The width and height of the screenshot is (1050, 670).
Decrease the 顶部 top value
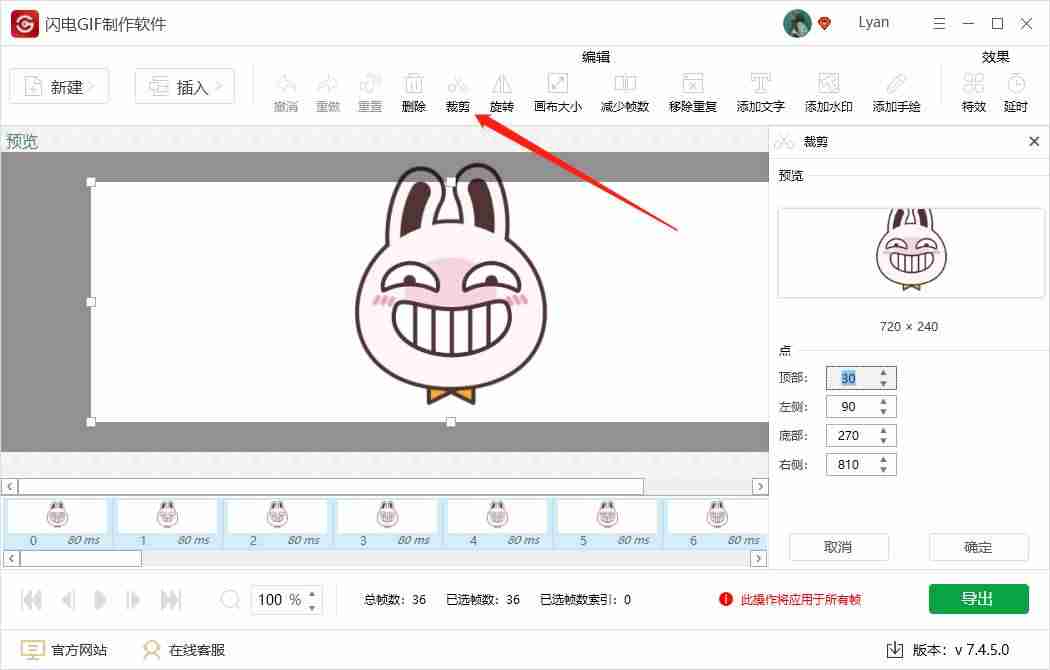coord(884,384)
